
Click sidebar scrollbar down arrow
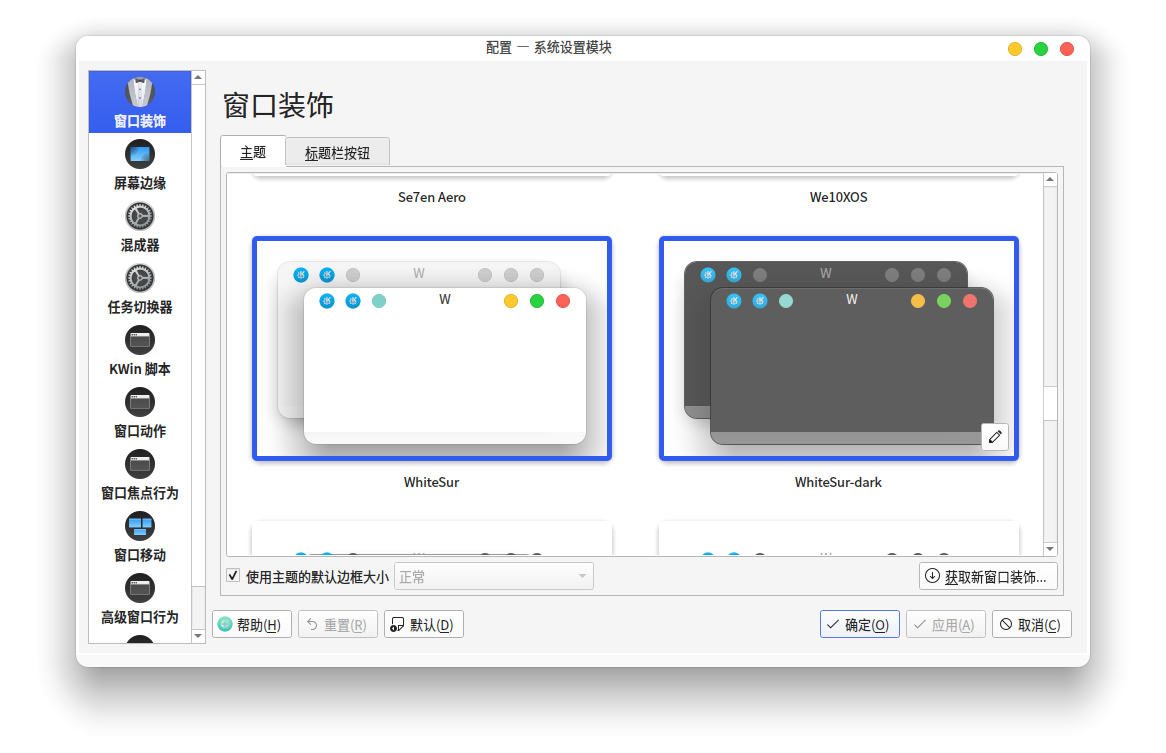click(x=198, y=636)
